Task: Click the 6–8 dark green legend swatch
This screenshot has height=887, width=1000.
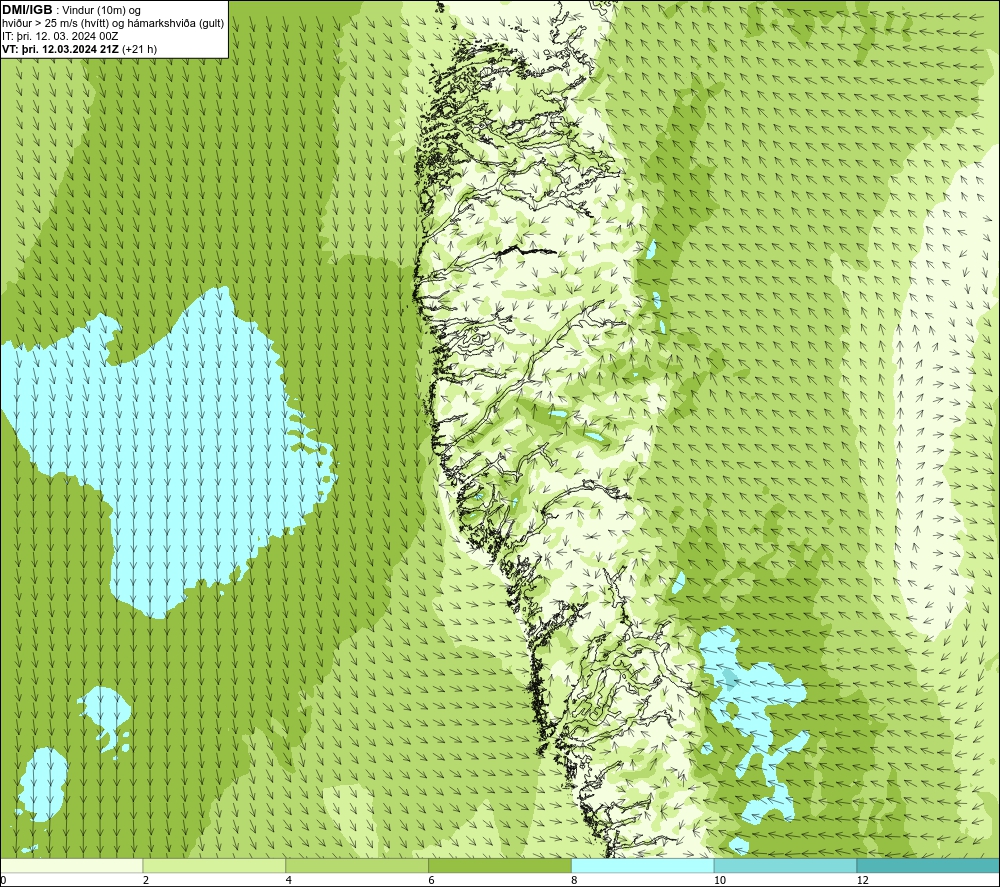Action: point(500,865)
